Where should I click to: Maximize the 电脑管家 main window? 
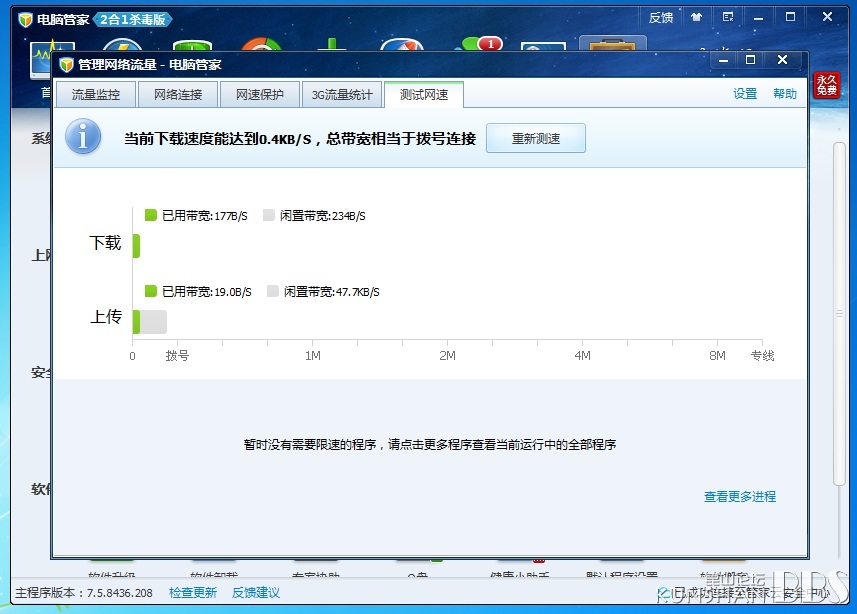[x=790, y=17]
